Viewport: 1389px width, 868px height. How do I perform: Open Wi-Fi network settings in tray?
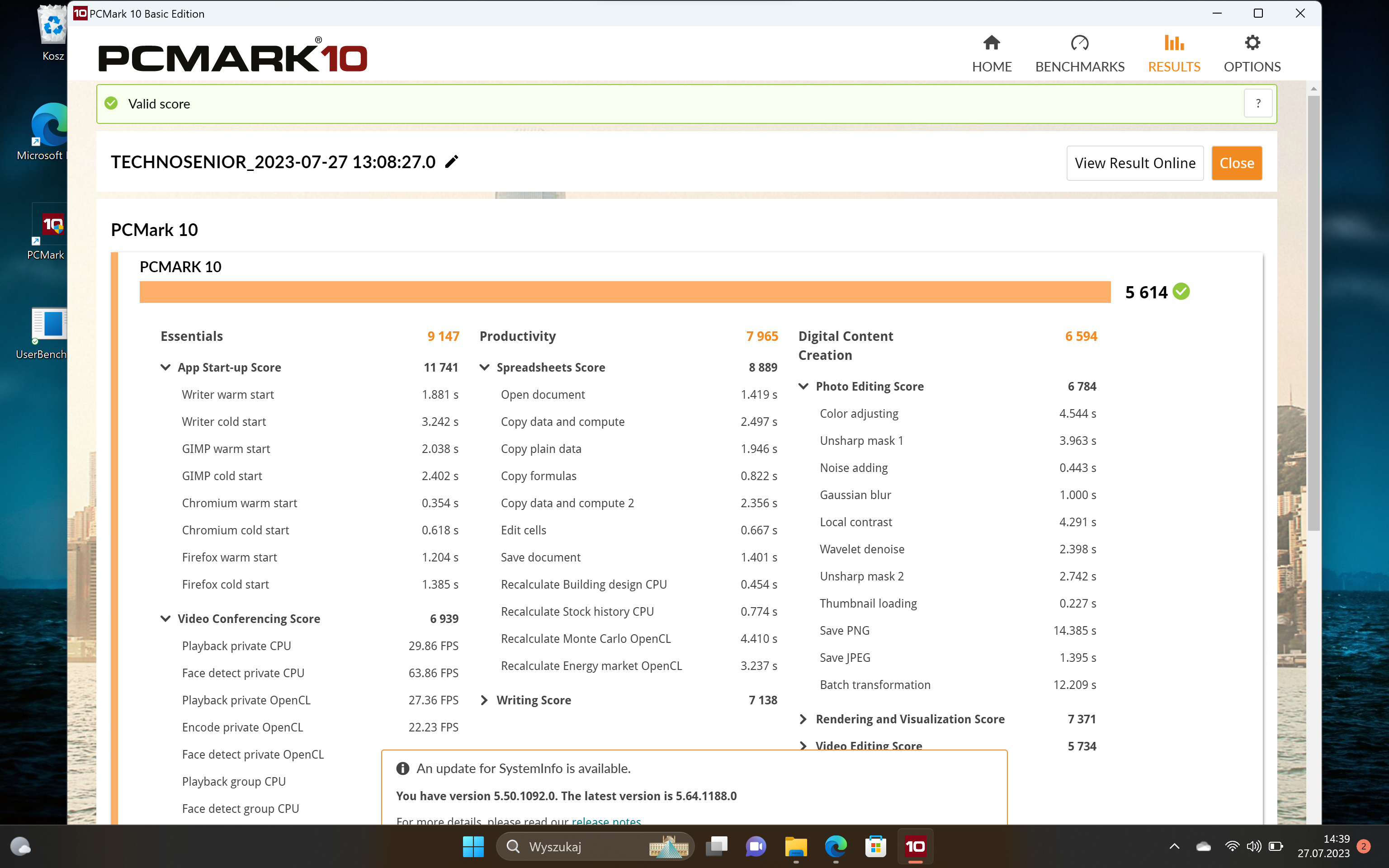point(1232,846)
